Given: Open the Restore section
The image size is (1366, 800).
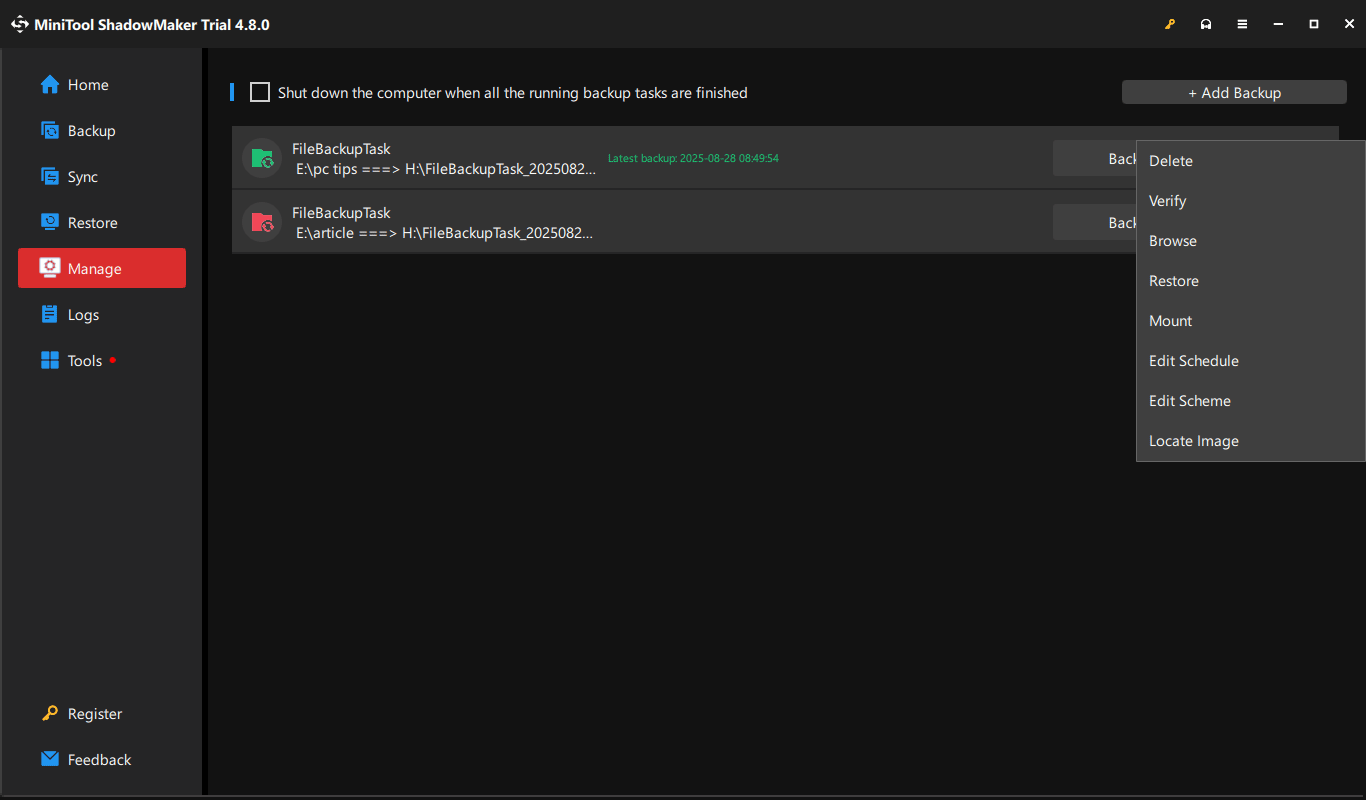Looking at the screenshot, I should (50, 222).
